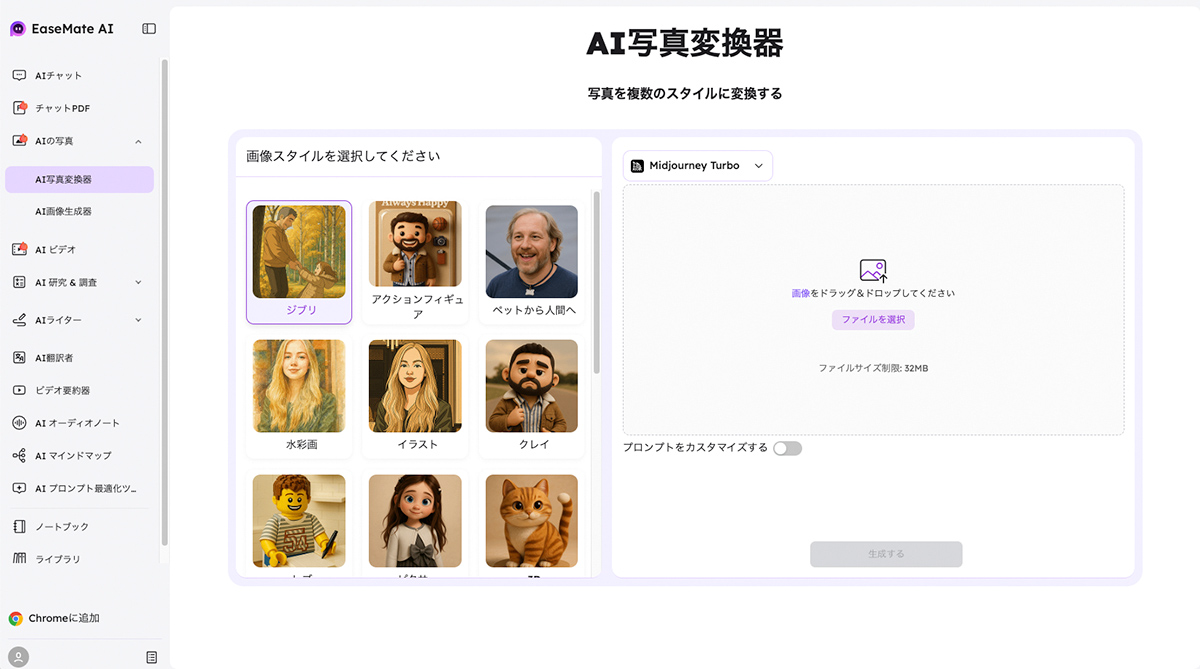Select the チャットPDF sidebar icon
This screenshot has height=669, width=1200.
click(18, 108)
